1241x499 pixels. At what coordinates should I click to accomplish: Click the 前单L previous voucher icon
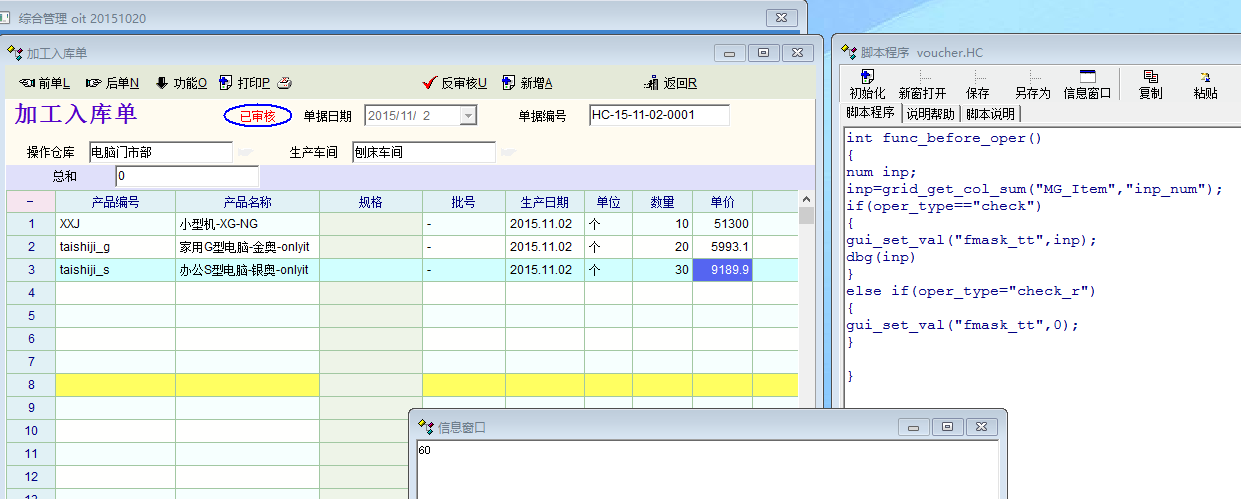point(27,83)
